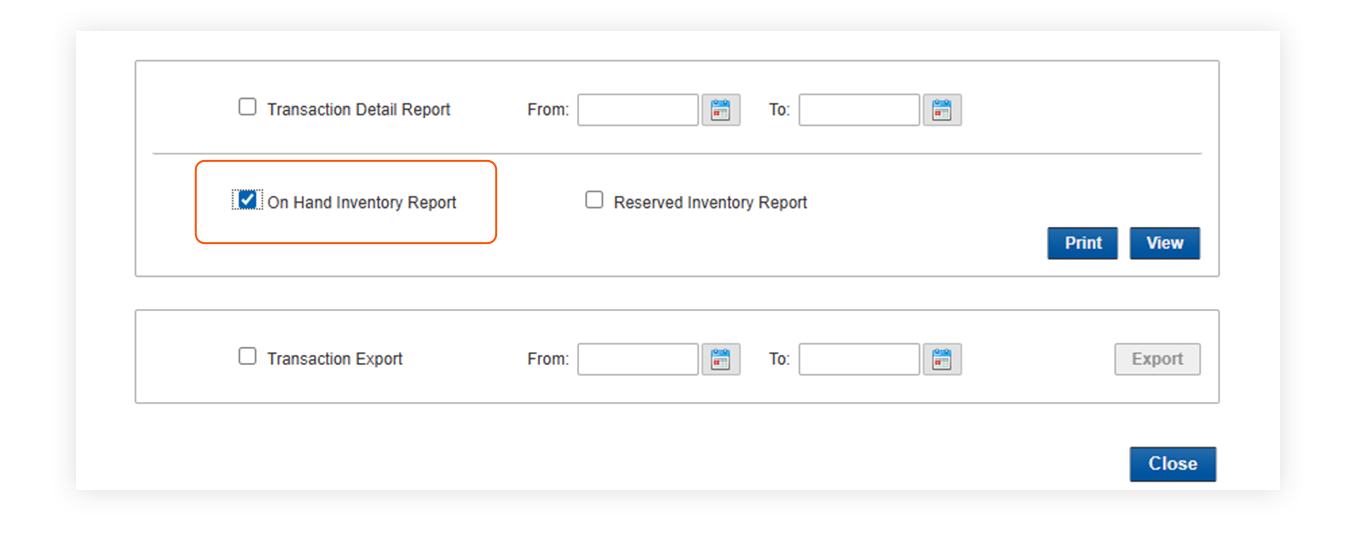Enable the Transaction Detail Report checkbox
1360x541 pixels.
coord(247,106)
